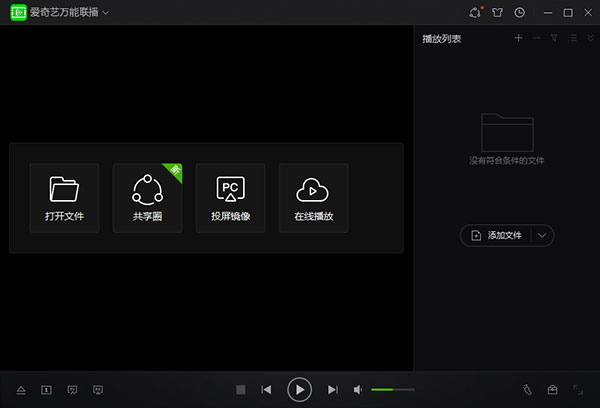
Task: Open play history clock icon
Action: 519,13
